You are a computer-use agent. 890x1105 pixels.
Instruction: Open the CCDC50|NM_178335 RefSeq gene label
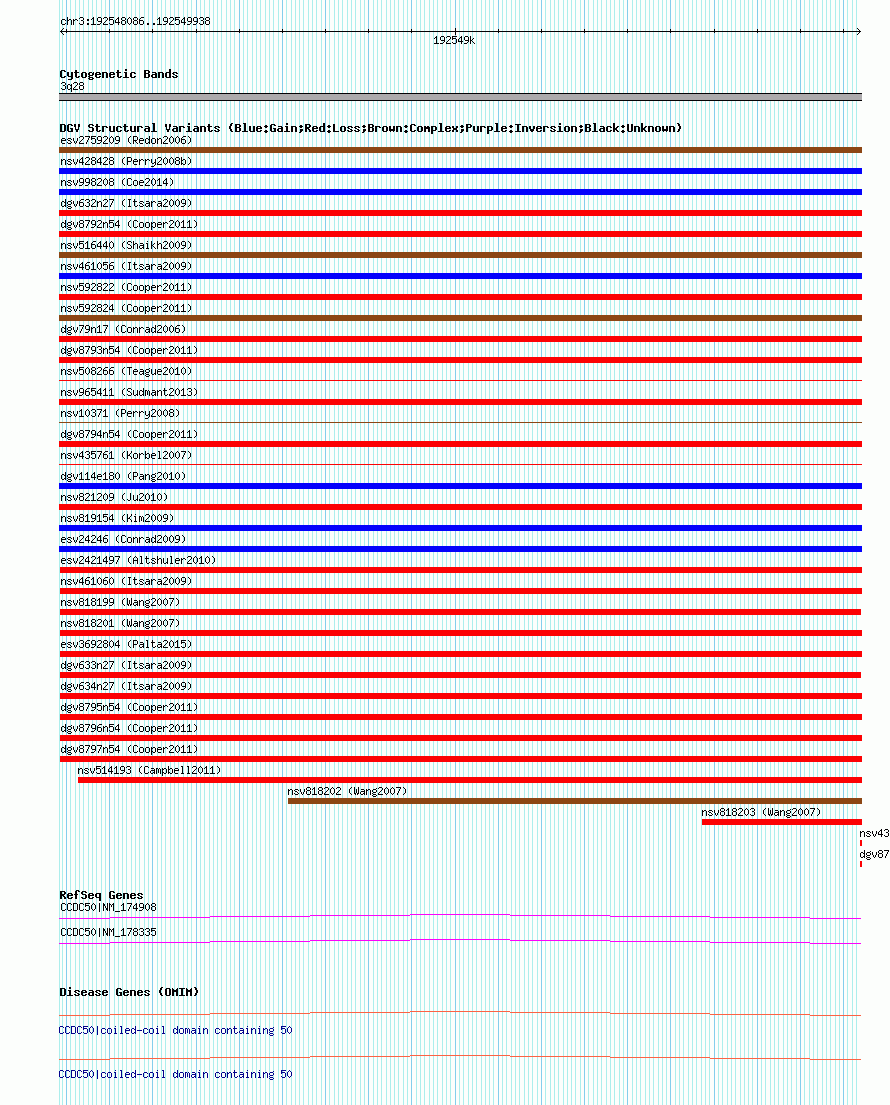[109, 932]
